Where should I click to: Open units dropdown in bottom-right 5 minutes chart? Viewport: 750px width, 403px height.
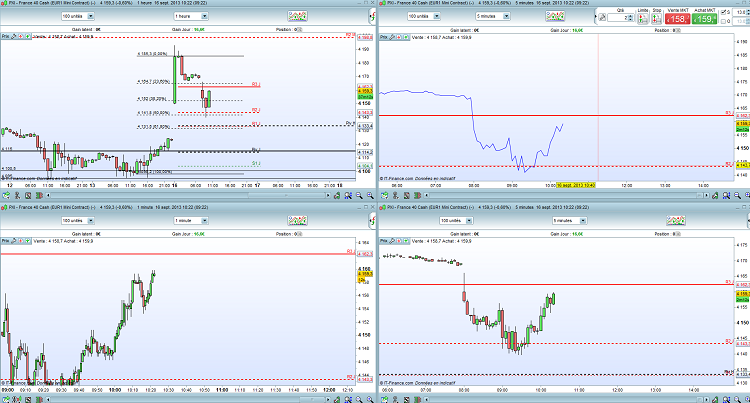(456, 221)
